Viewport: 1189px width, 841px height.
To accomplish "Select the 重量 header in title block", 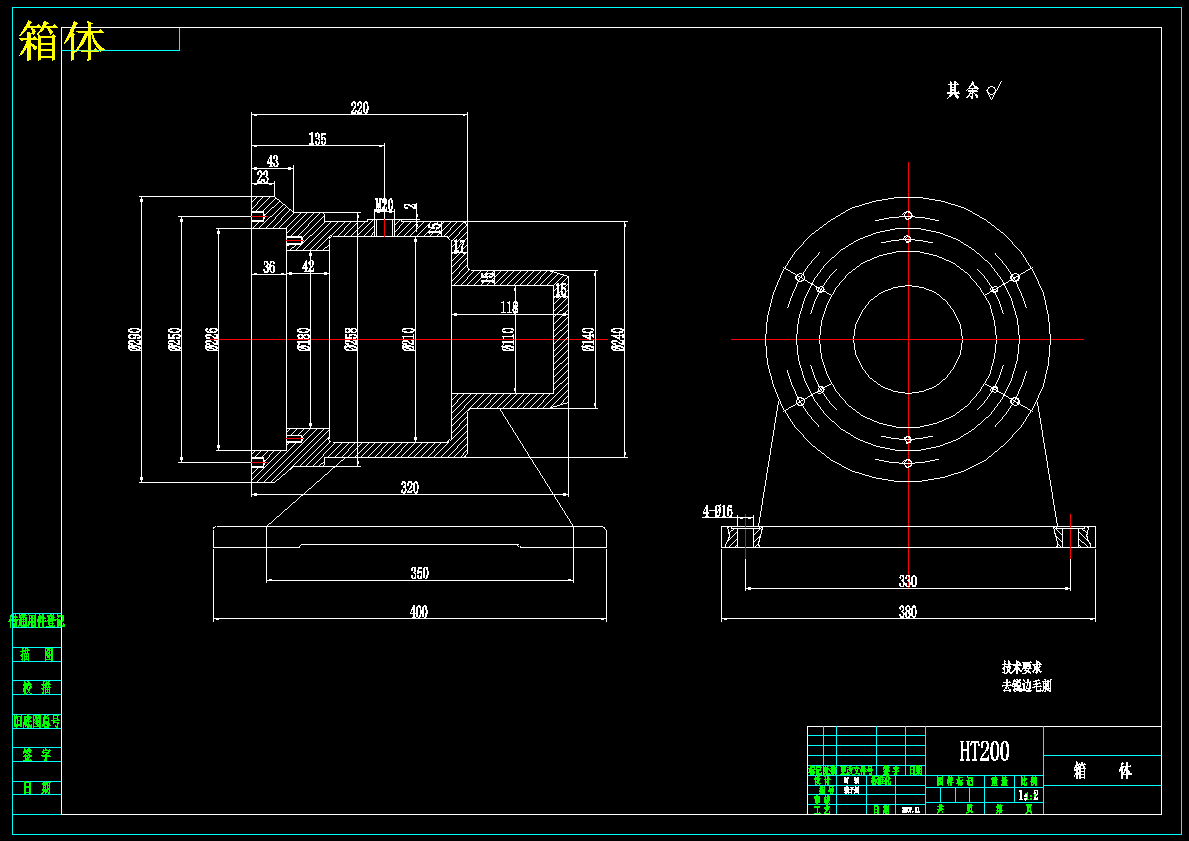I will [999, 781].
